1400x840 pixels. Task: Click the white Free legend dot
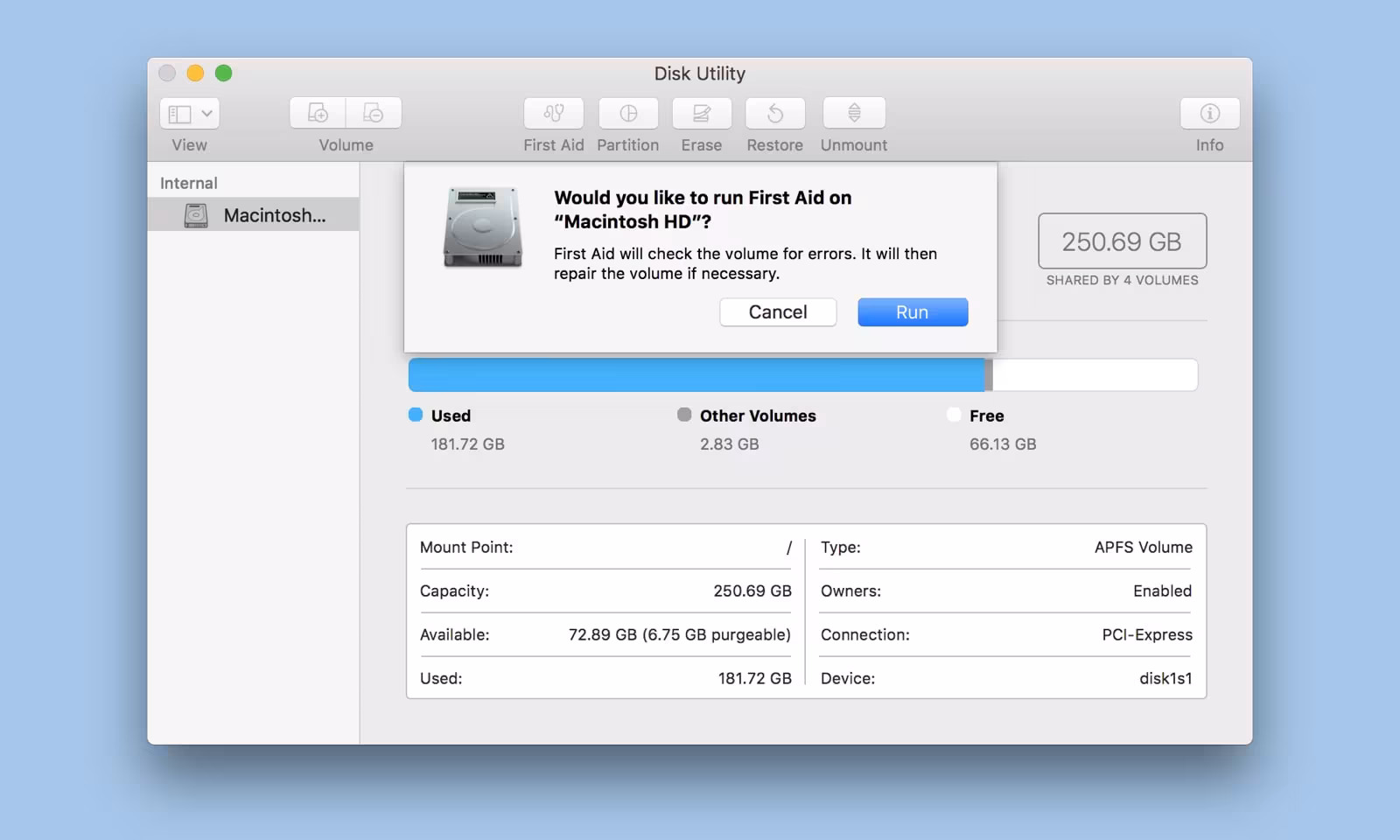(954, 415)
